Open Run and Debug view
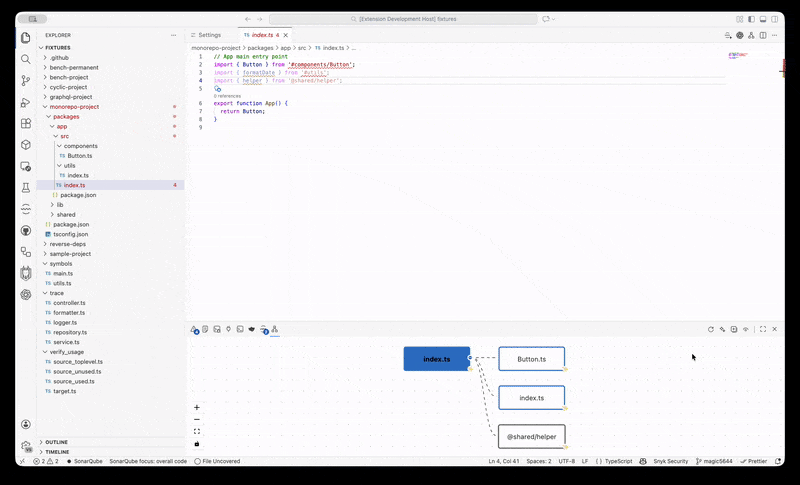The width and height of the screenshot is (800, 485). pos(26,102)
